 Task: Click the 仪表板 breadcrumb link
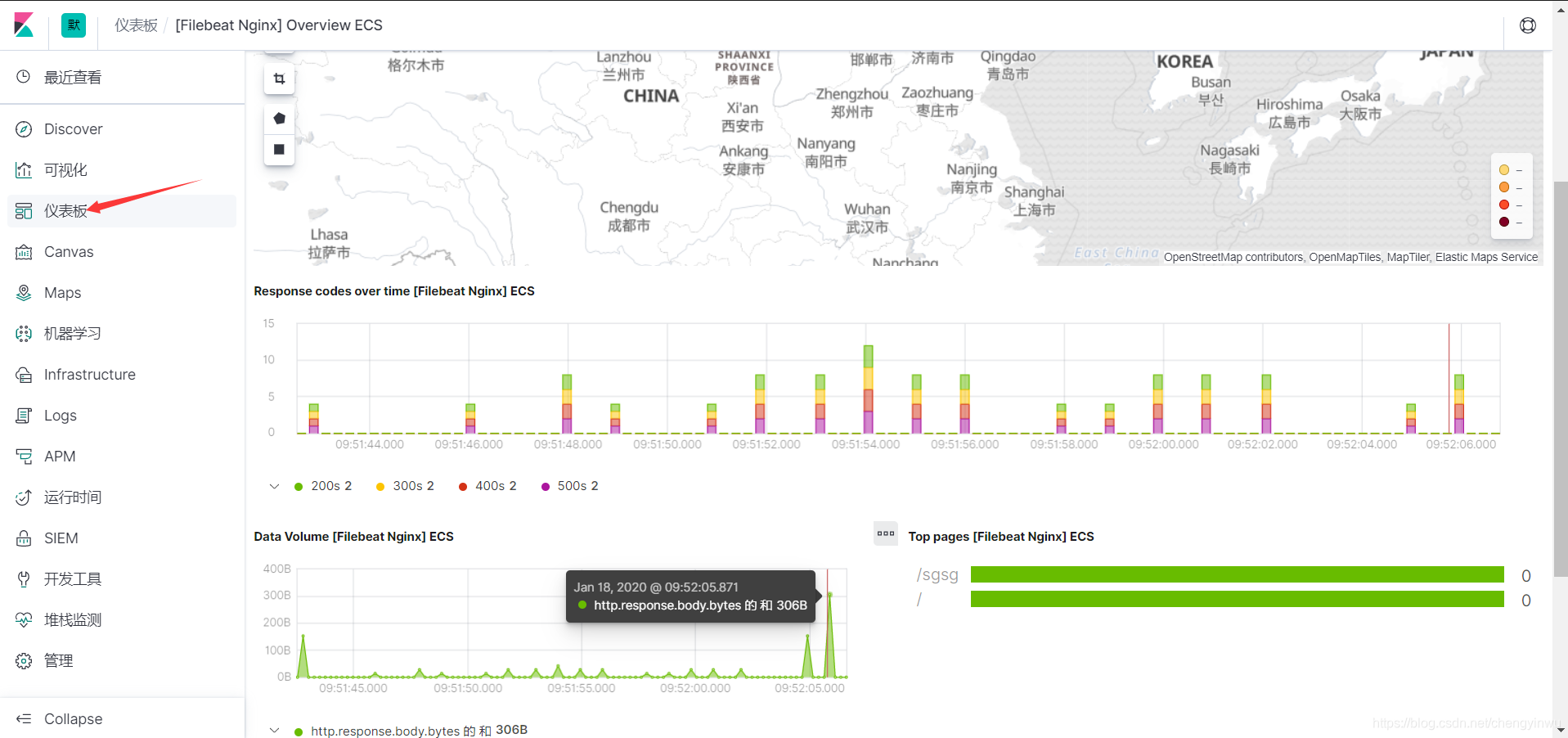pyautogui.click(x=136, y=25)
